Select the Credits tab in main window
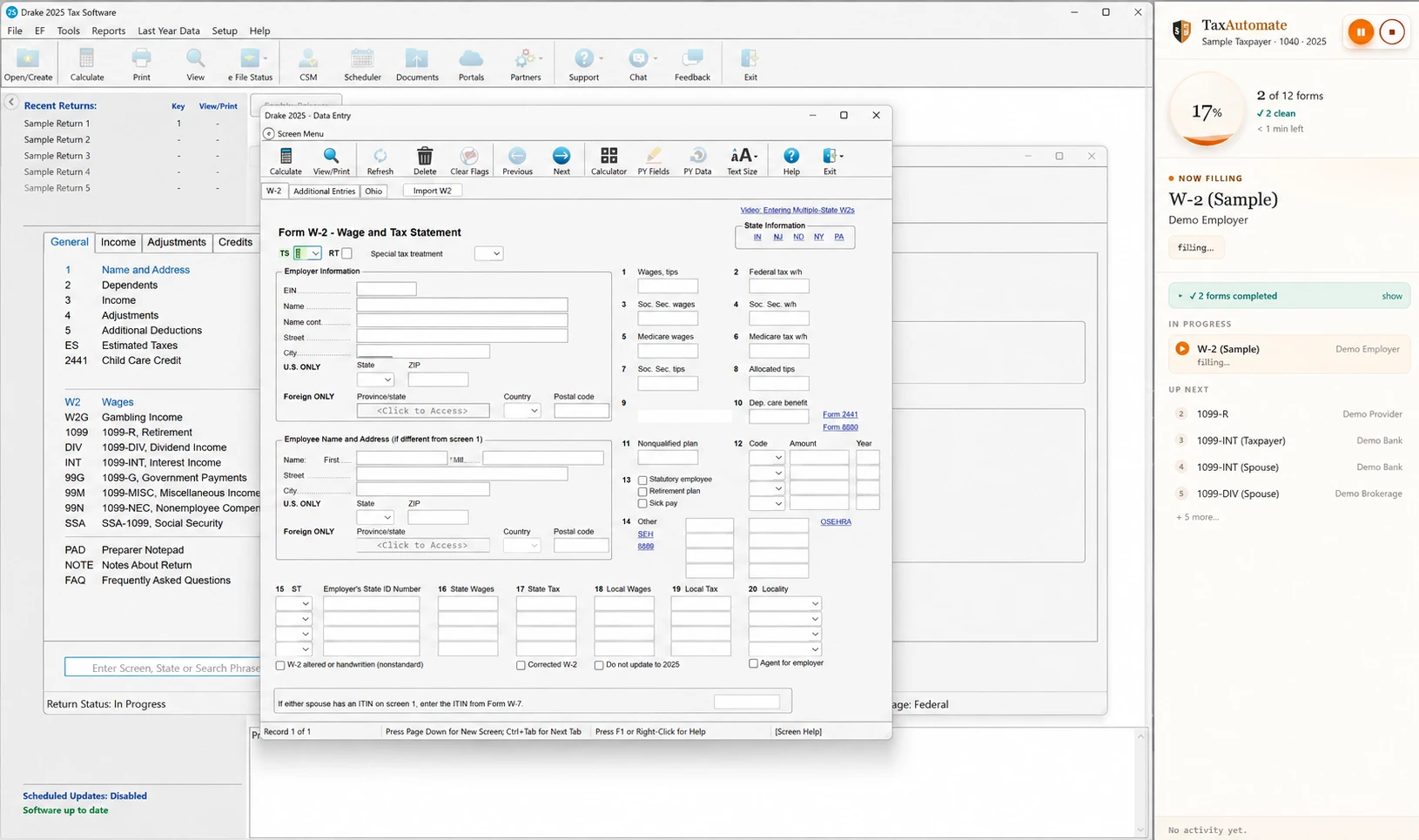Screen dimensions: 1419x840 pos(235,242)
